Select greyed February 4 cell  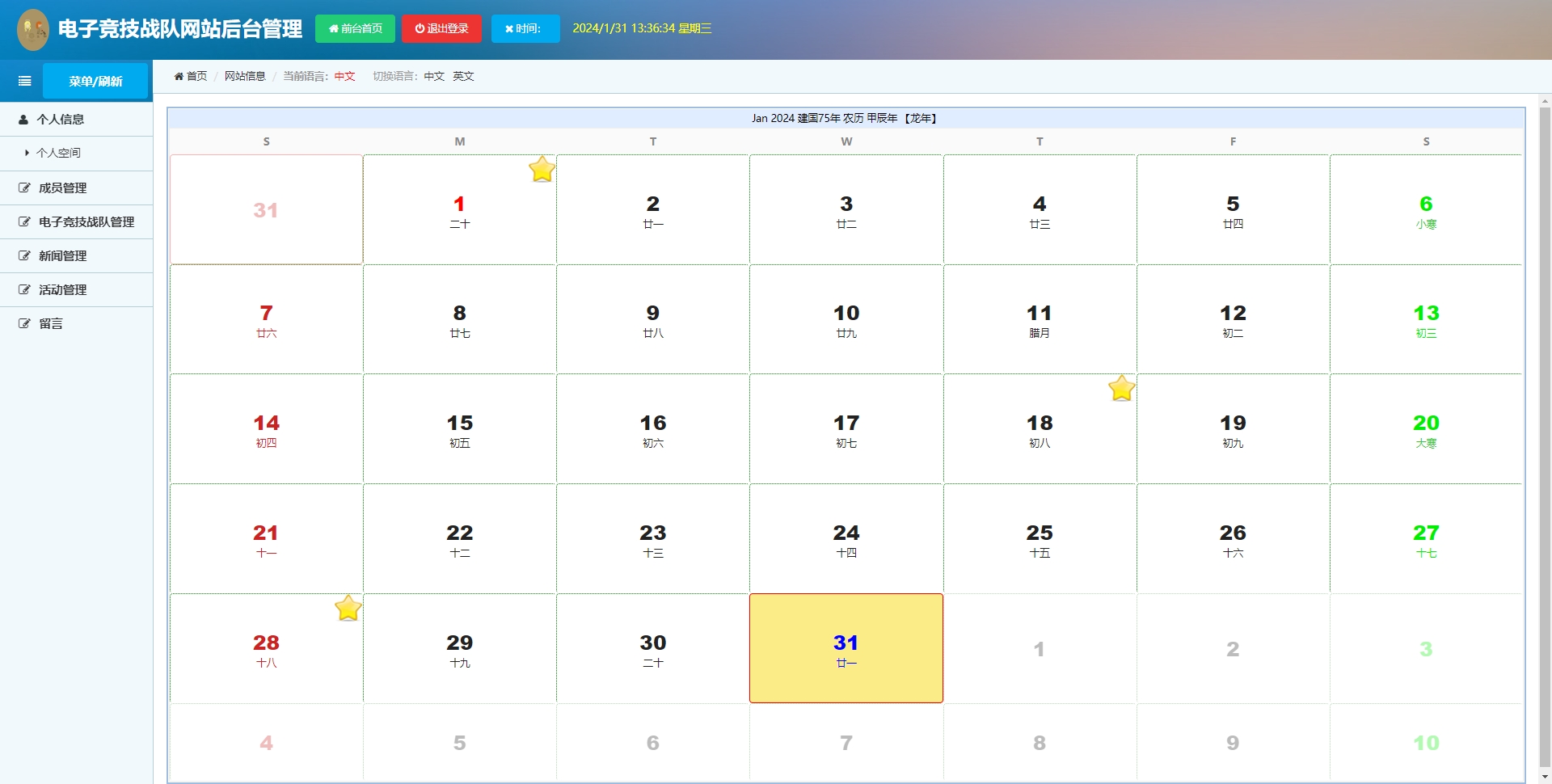click(x=266, y=742)
